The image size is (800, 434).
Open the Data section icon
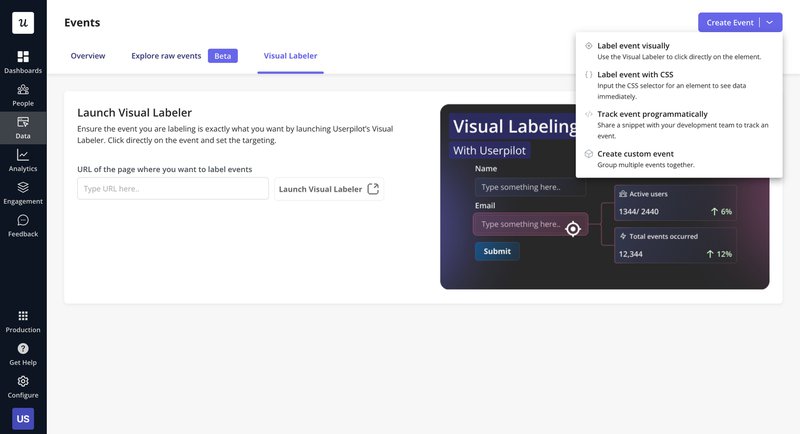point(23,127)
